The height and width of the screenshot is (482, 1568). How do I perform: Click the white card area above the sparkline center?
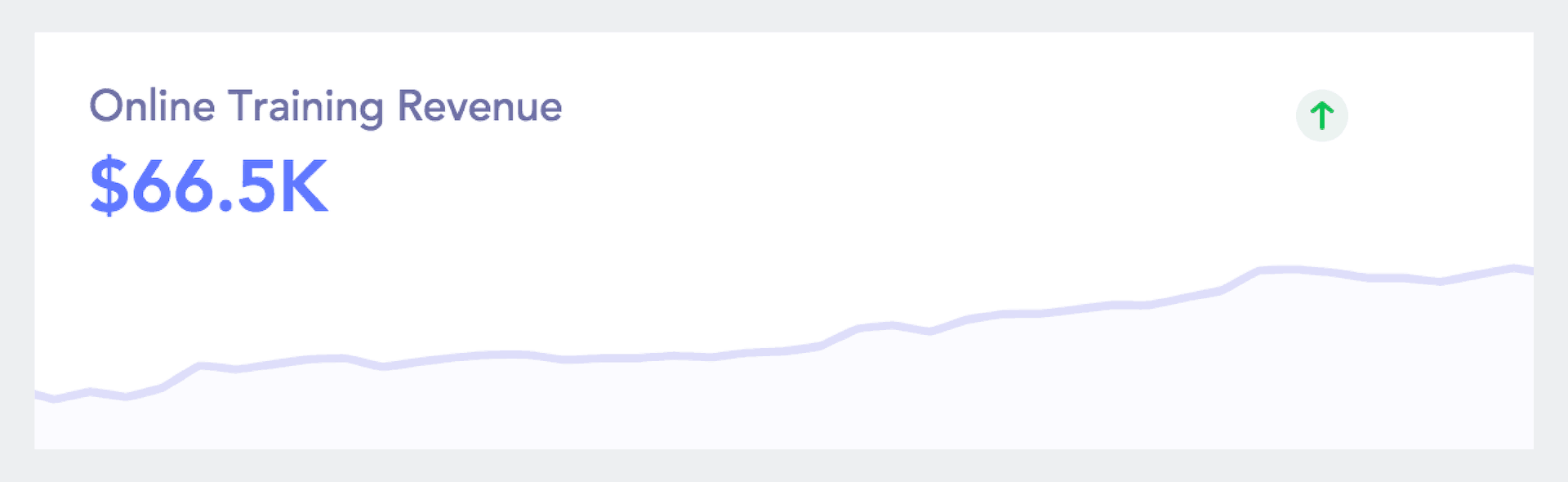(x=784, y=204)
